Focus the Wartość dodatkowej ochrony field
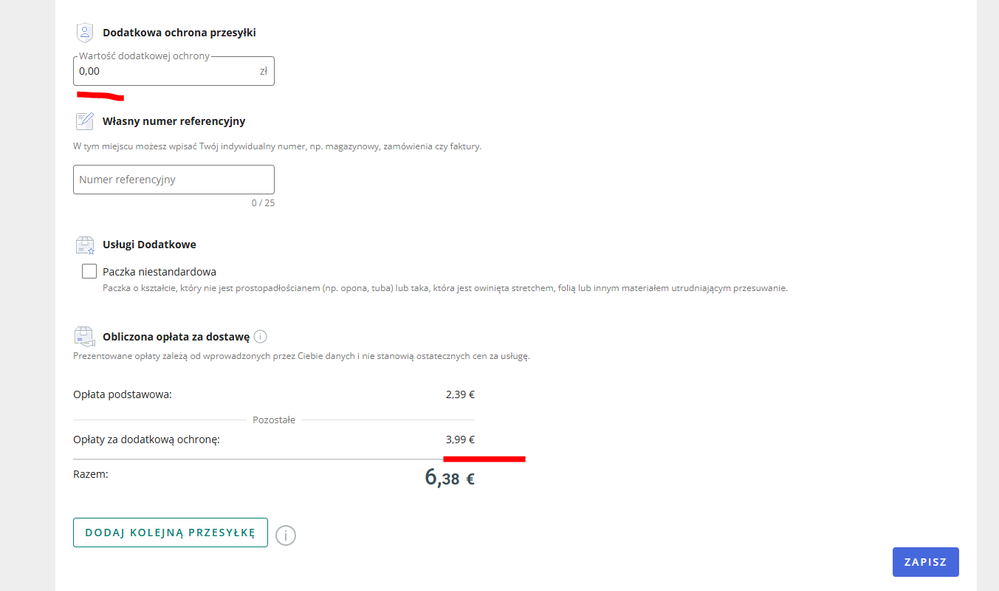 pyautogui.click(x=160, y=72)
